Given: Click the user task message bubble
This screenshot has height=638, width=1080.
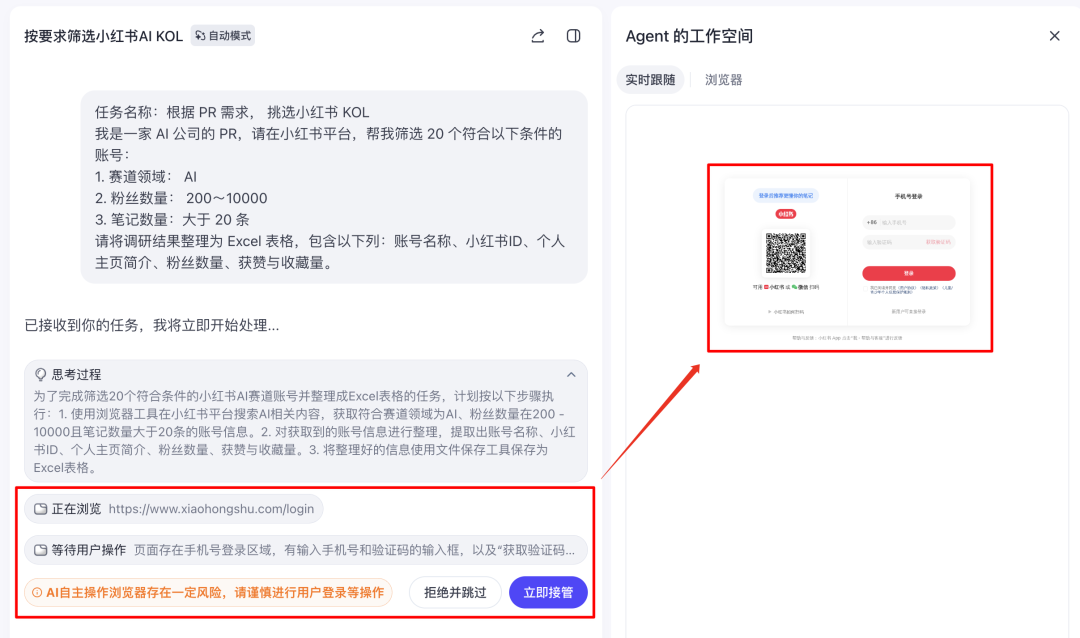Looking at the screenshot, I should click(x=334, y=187).
